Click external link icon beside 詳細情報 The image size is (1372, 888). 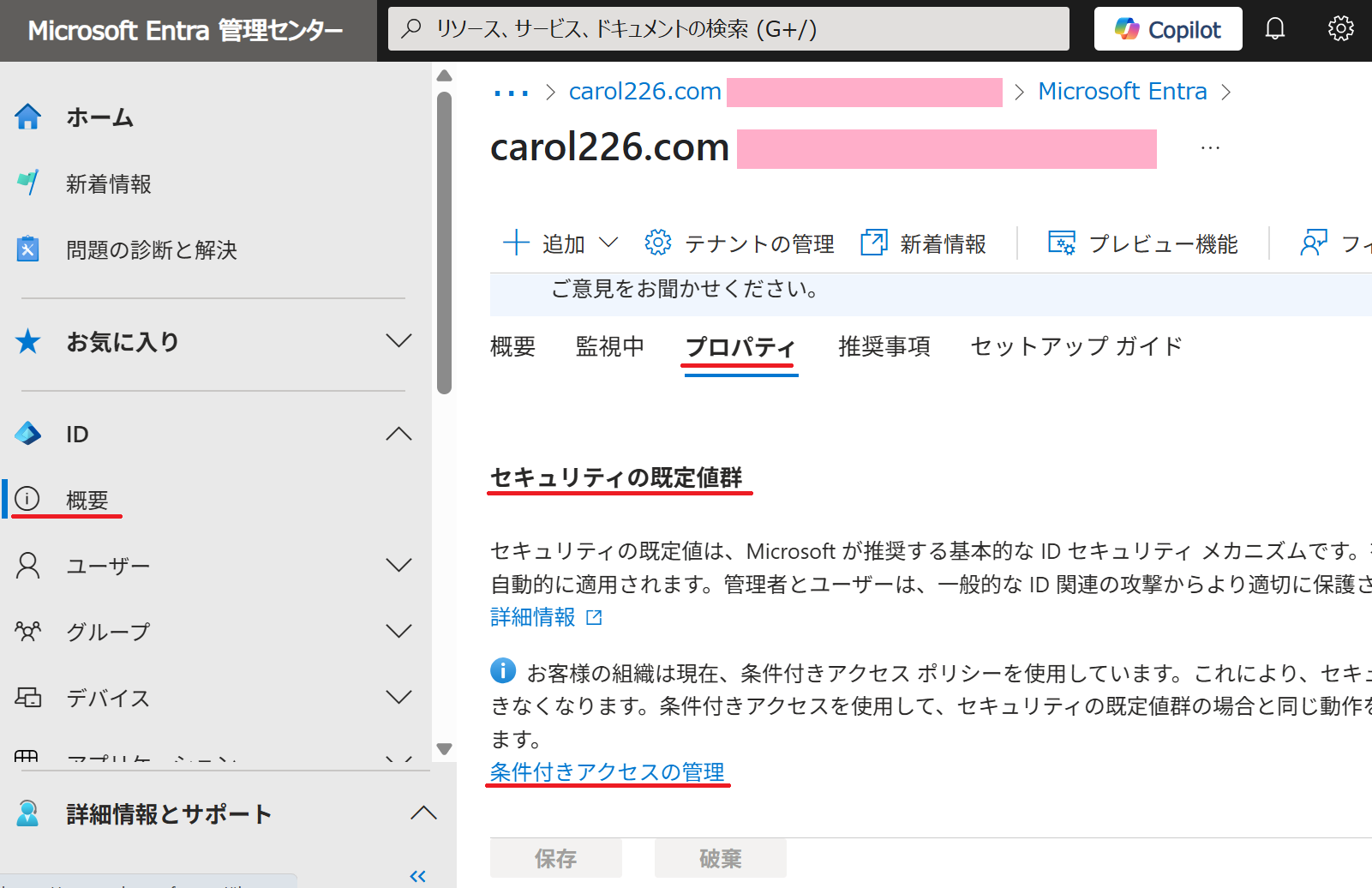(x=594, y=617)
